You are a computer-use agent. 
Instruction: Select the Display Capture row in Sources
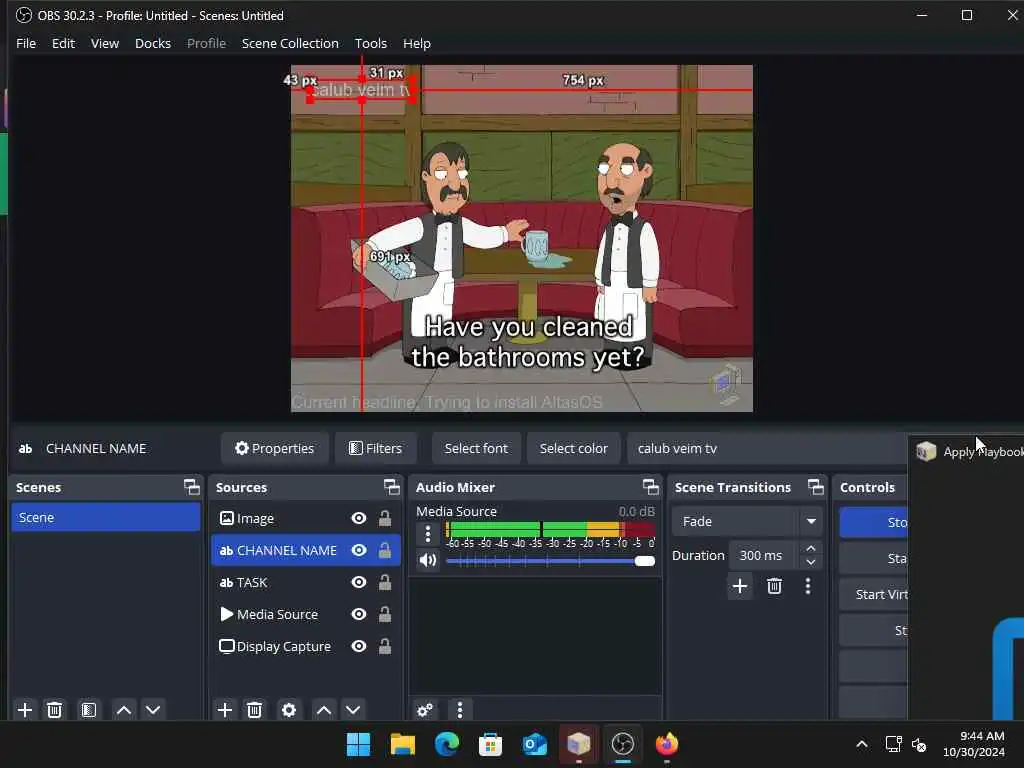tap(306, 647)
